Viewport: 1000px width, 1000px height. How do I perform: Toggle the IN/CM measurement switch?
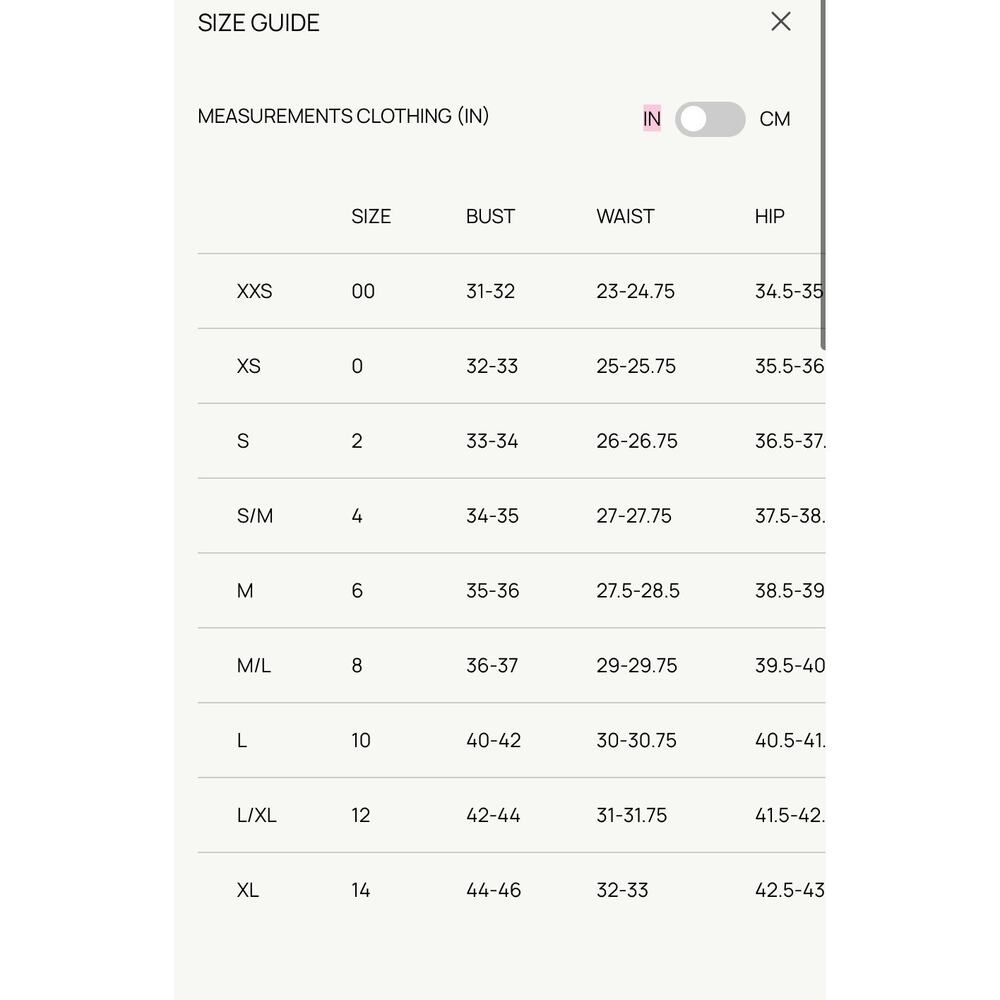point(710,119)
